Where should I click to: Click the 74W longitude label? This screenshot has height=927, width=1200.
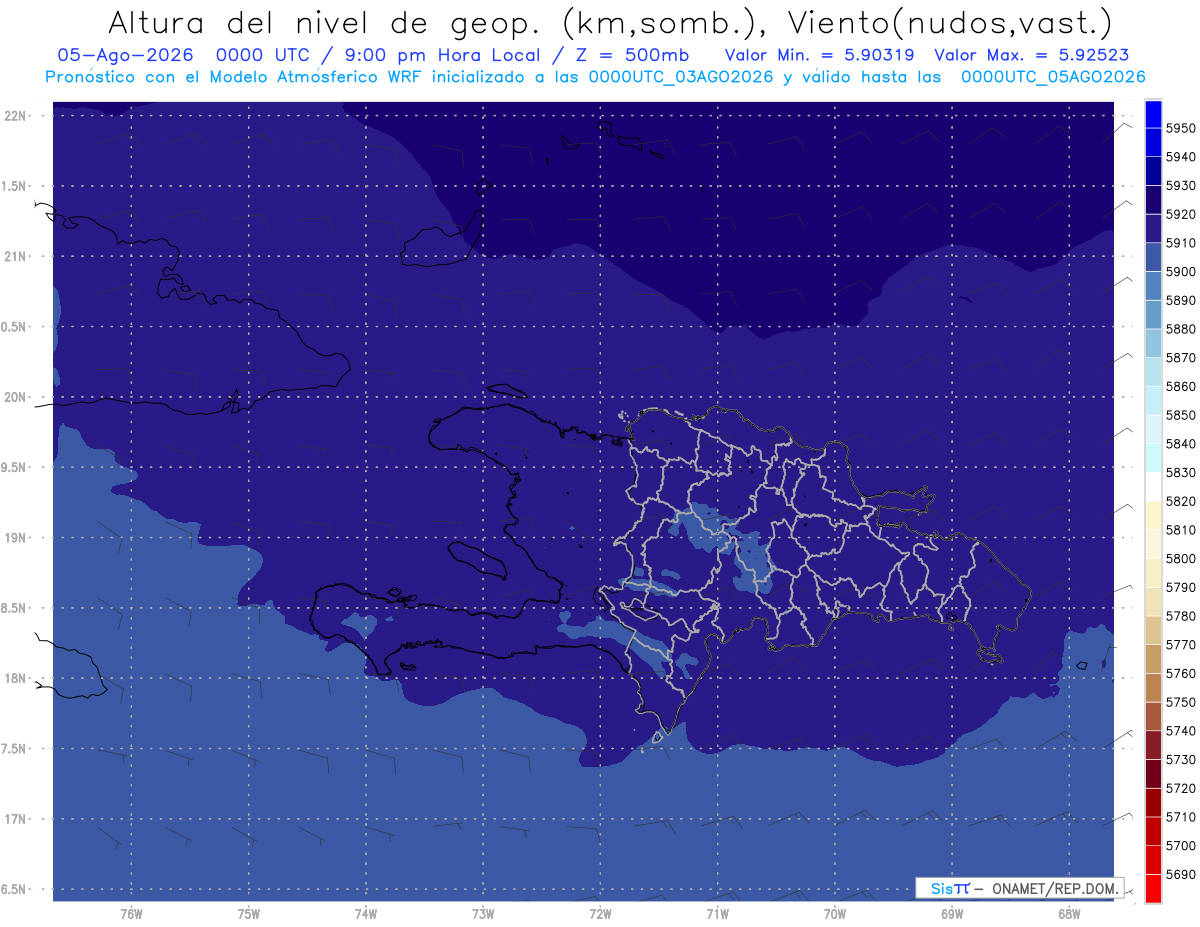[x=365, y=914]
